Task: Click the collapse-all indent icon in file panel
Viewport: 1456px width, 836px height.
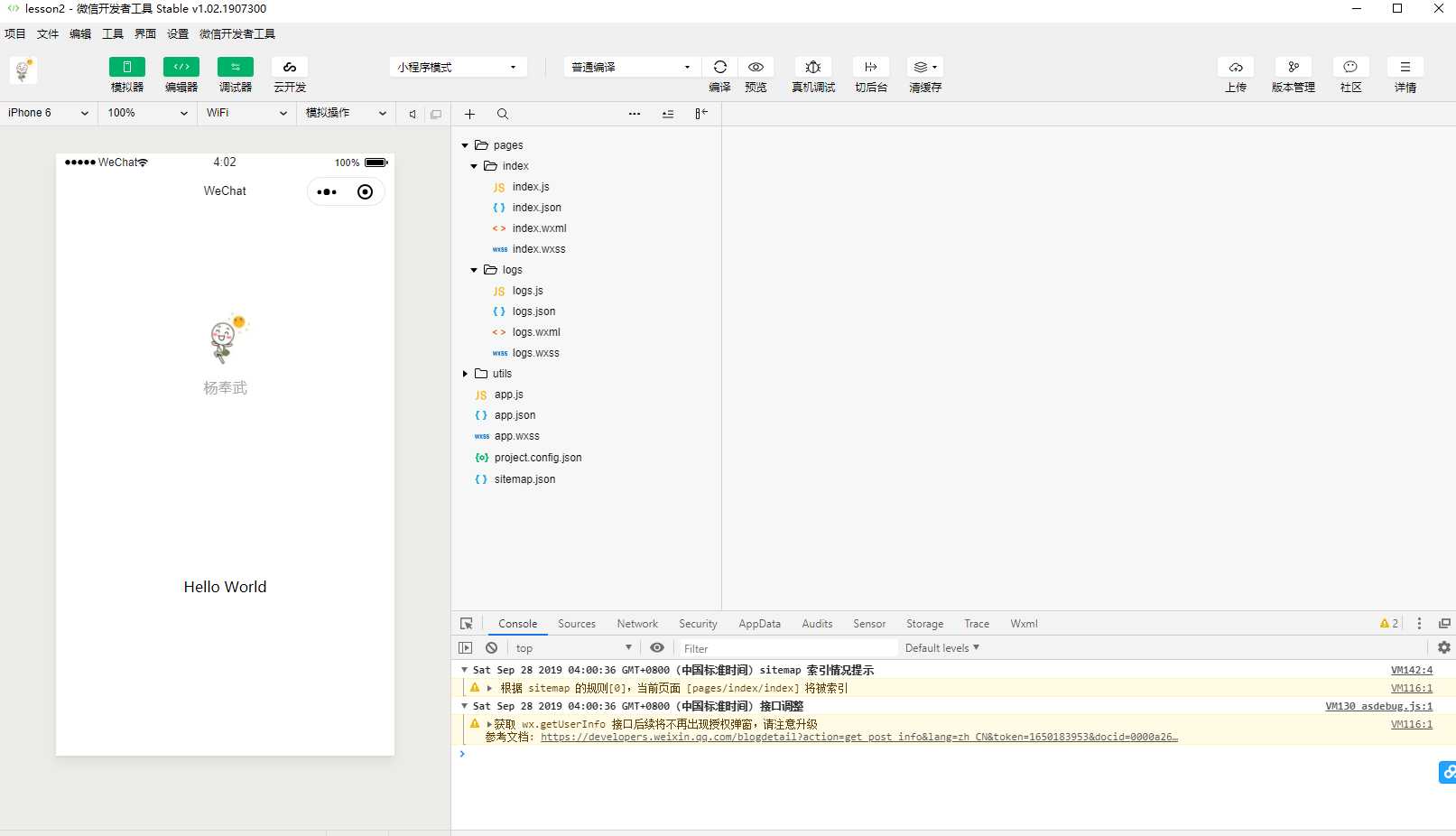Action: 668,114
